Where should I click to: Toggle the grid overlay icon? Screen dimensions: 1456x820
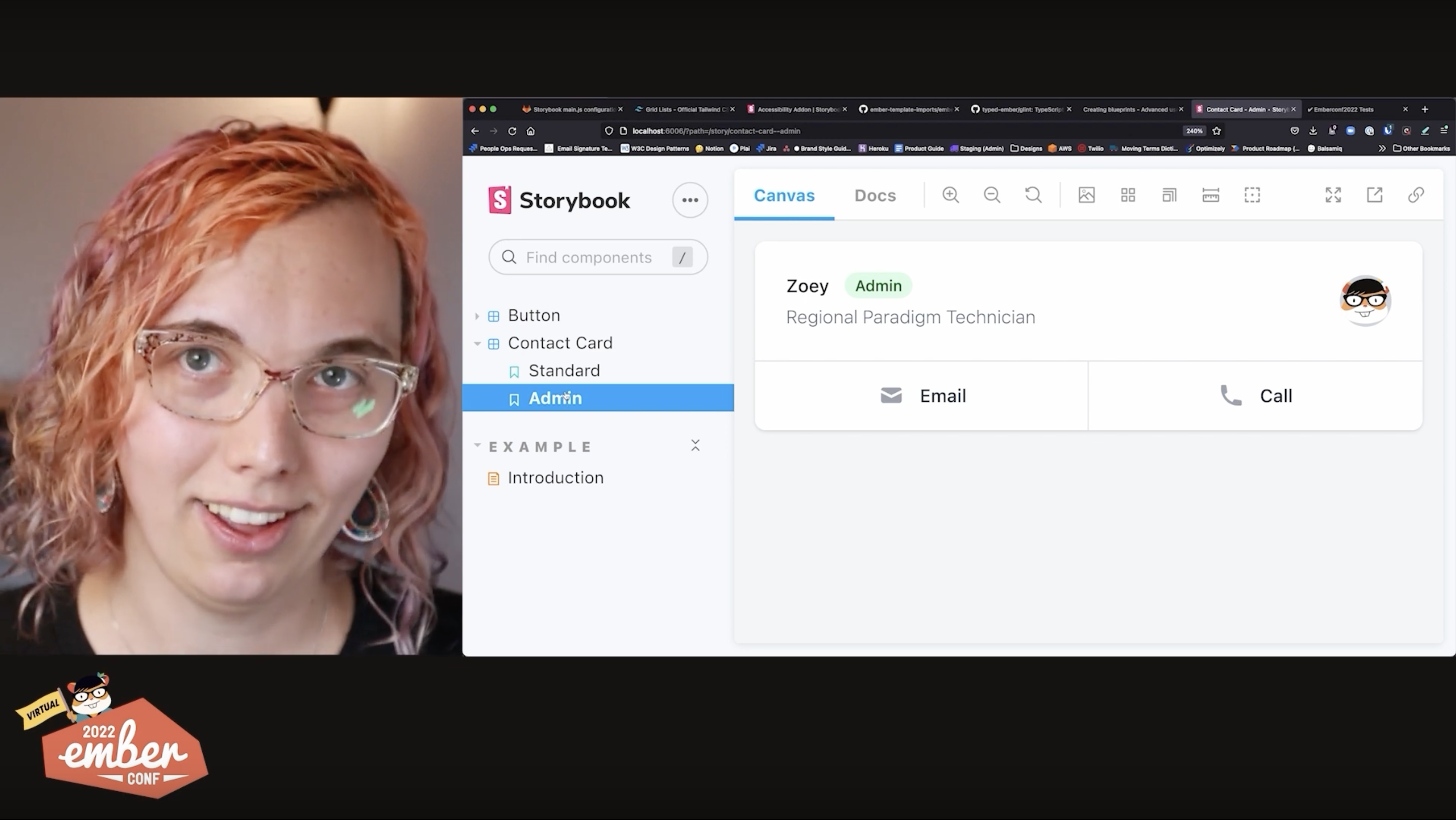pyautogui.click(x=1128, y=195)
